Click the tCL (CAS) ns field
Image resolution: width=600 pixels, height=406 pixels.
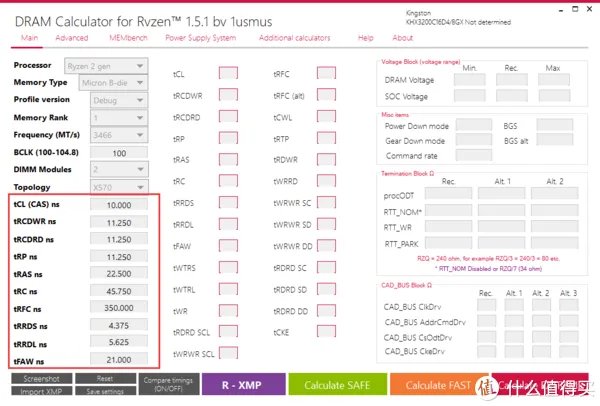119,205
